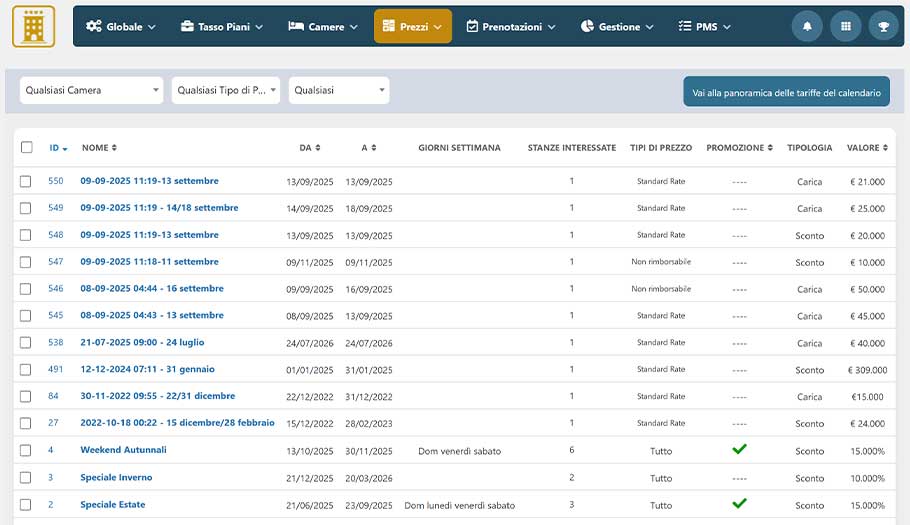The image size is (910, 525).
Task: Open the Tasso Piani menu
Action: [x=222, y=27]
